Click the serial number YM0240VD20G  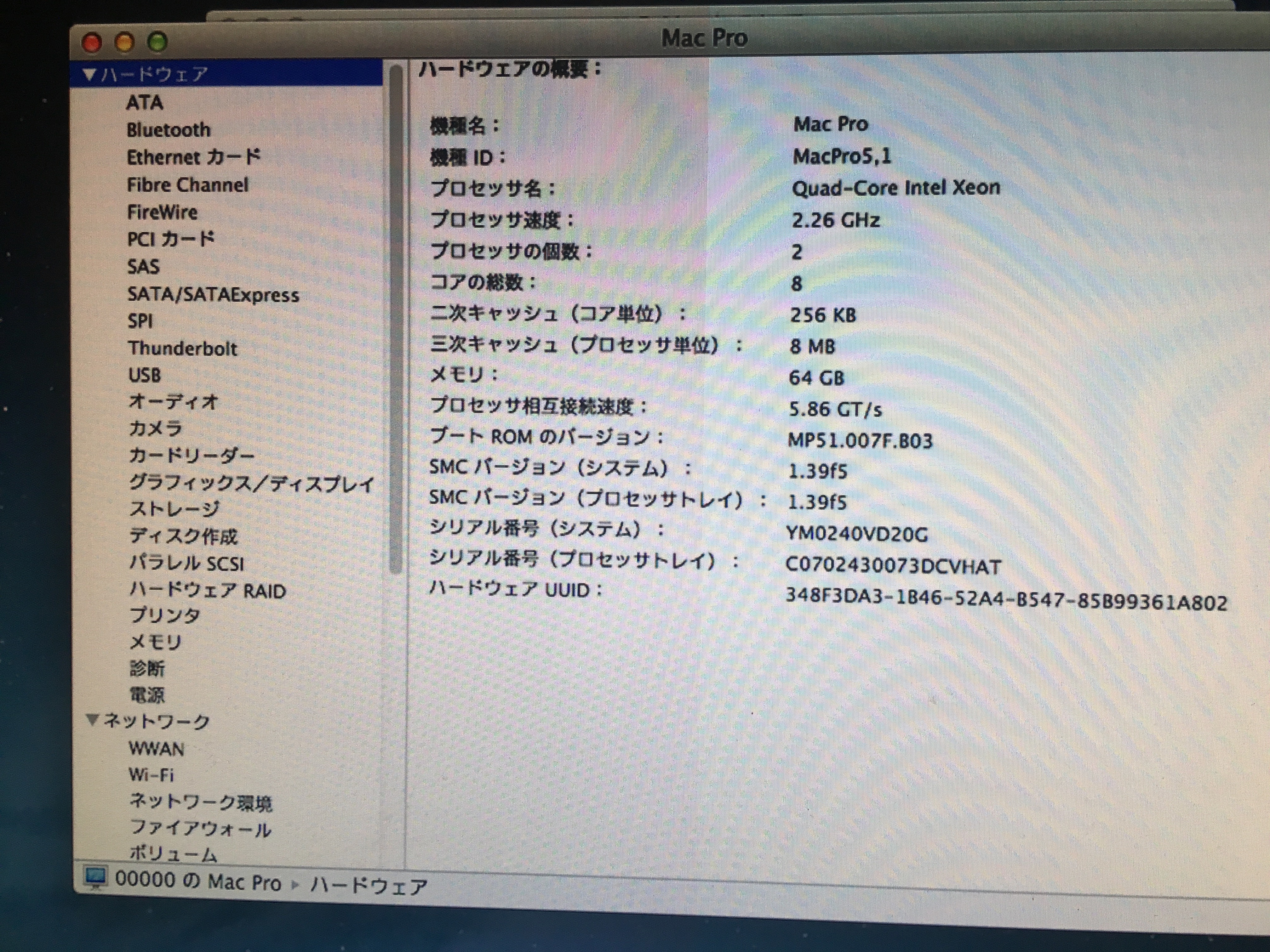(x=857, y=534)
